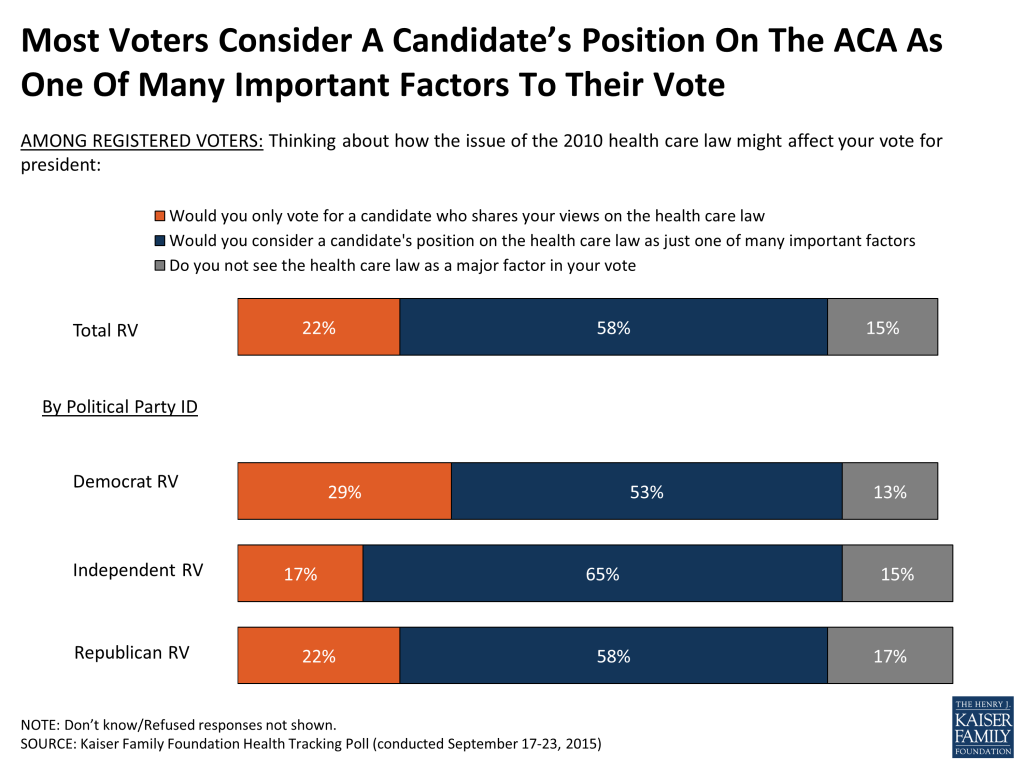This screenshot has height=768, width=1024.
Task: Click the orange legend swatch
Action: pos(159,216)
